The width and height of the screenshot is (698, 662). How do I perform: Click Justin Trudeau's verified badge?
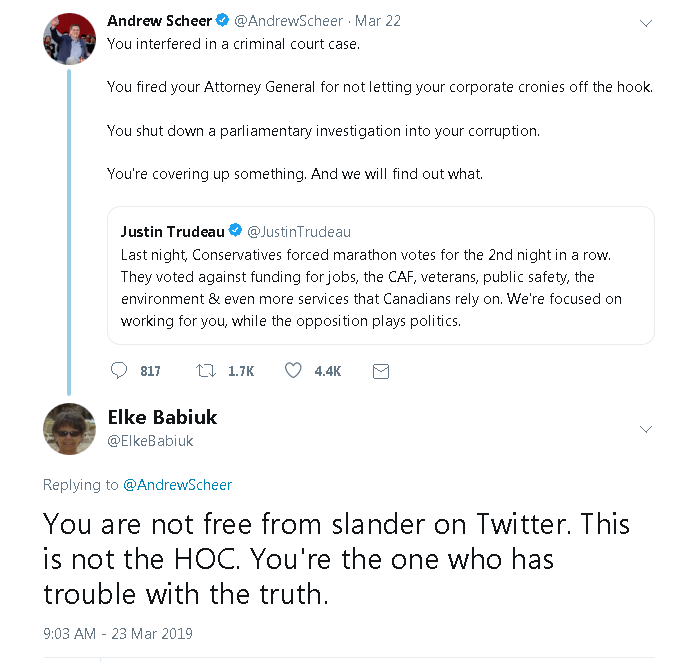click(x=235, y=231)
